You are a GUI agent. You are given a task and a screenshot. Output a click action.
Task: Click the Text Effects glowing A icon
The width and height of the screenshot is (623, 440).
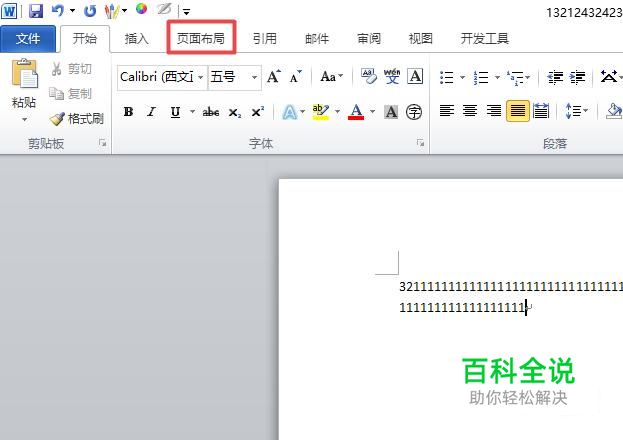[x=290, y=112]
